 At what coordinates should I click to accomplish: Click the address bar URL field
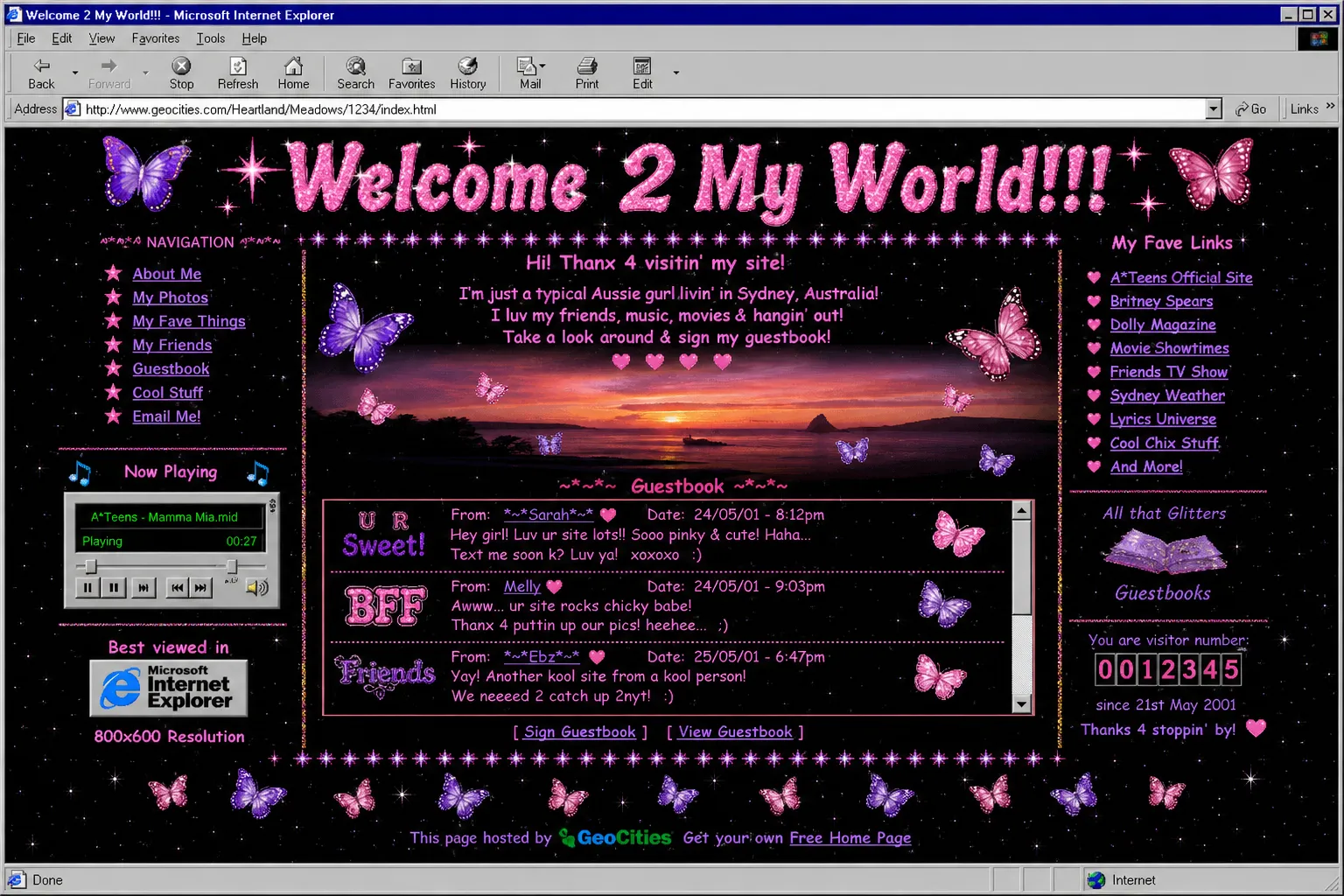click(643, 108)
